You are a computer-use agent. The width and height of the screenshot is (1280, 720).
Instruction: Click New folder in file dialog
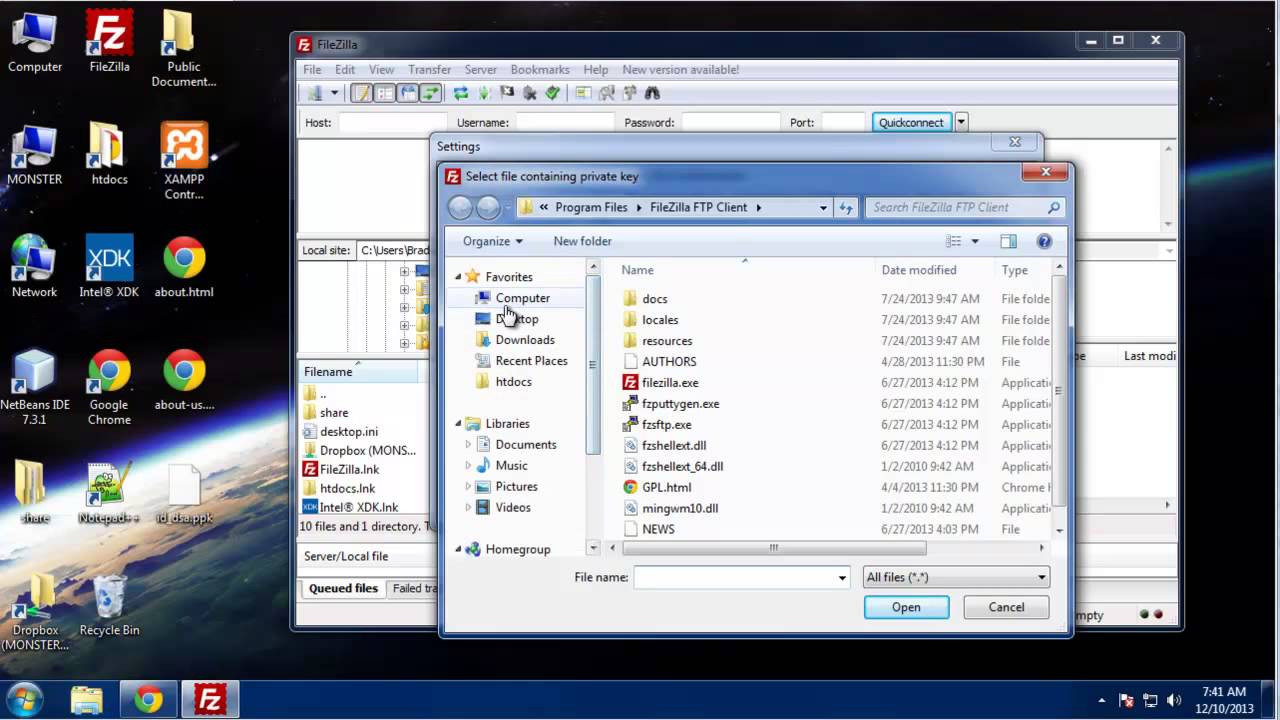582,241
